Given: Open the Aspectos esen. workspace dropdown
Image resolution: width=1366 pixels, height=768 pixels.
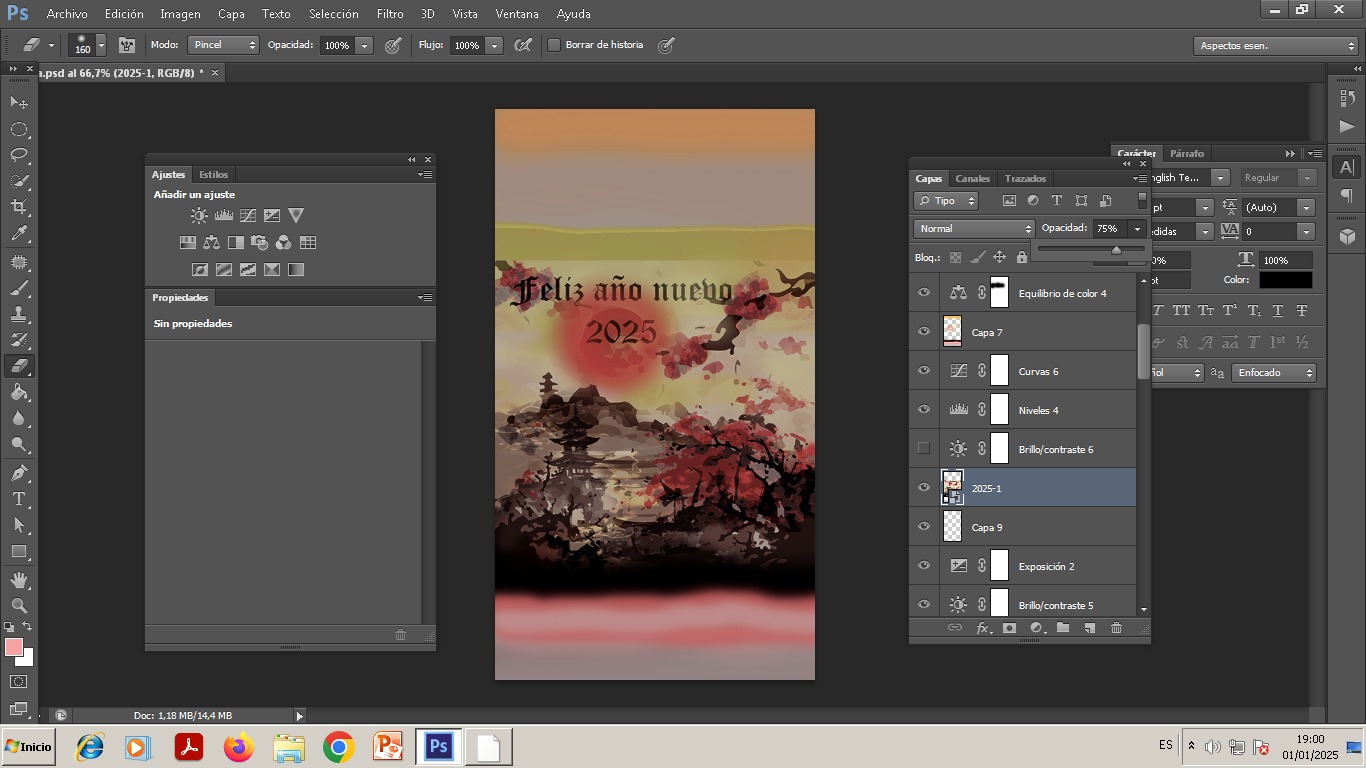Looking at the screenshot, I should [1275, 46].
